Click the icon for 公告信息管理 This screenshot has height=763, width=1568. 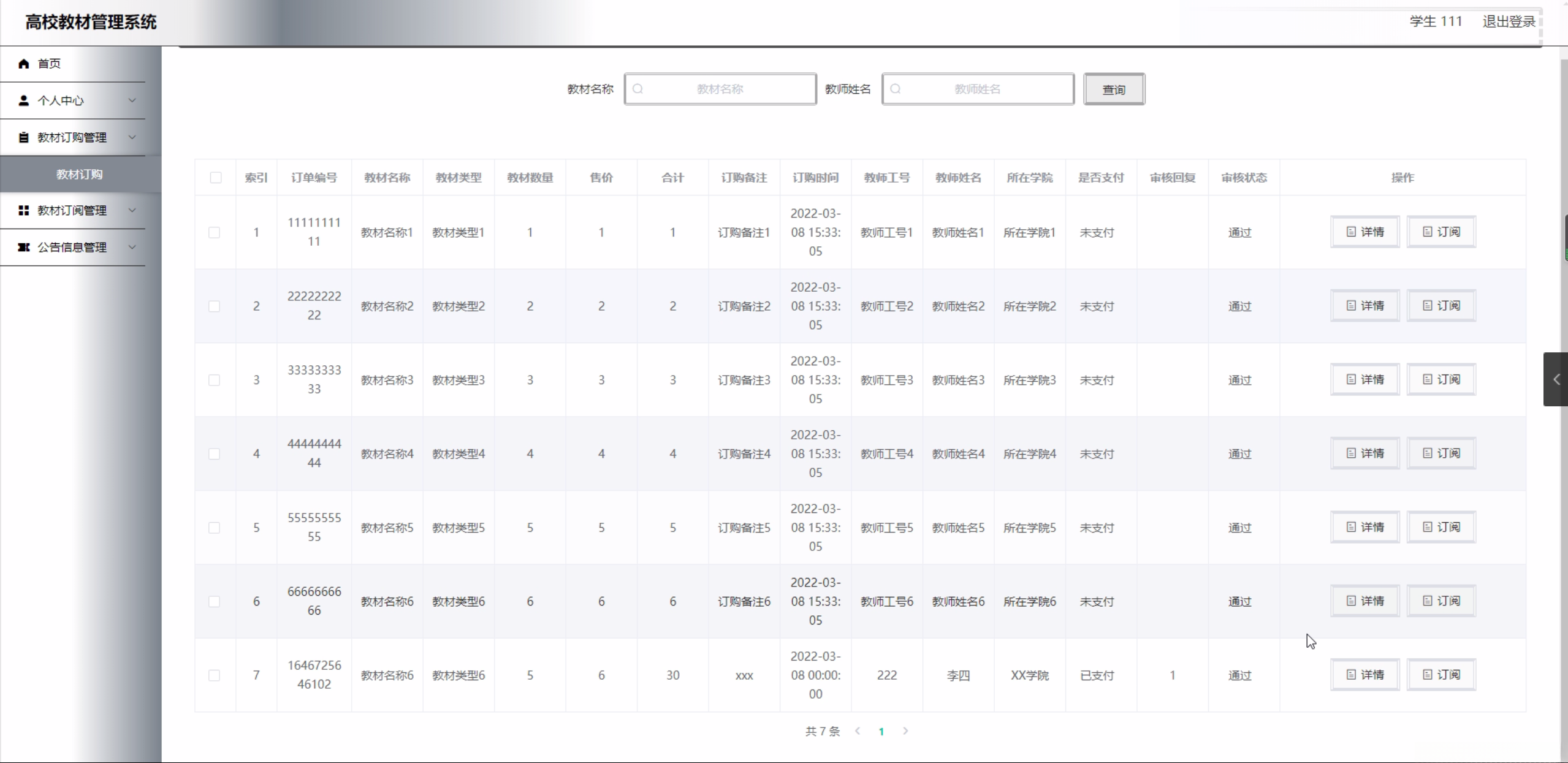[x=24, y=248]
